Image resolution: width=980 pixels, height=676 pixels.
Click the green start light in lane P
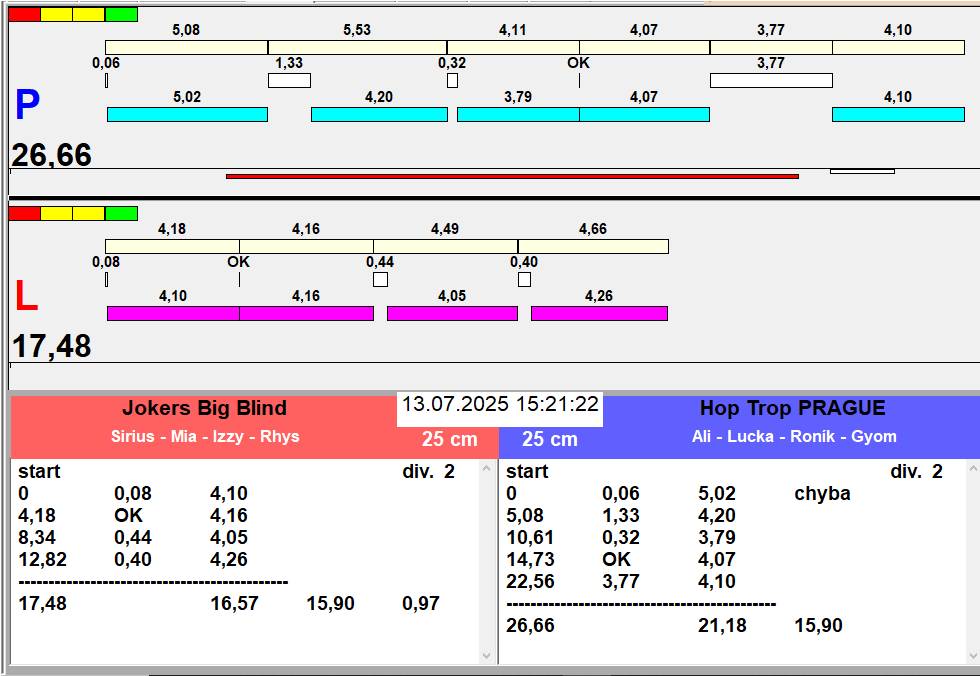click(121, 14)
